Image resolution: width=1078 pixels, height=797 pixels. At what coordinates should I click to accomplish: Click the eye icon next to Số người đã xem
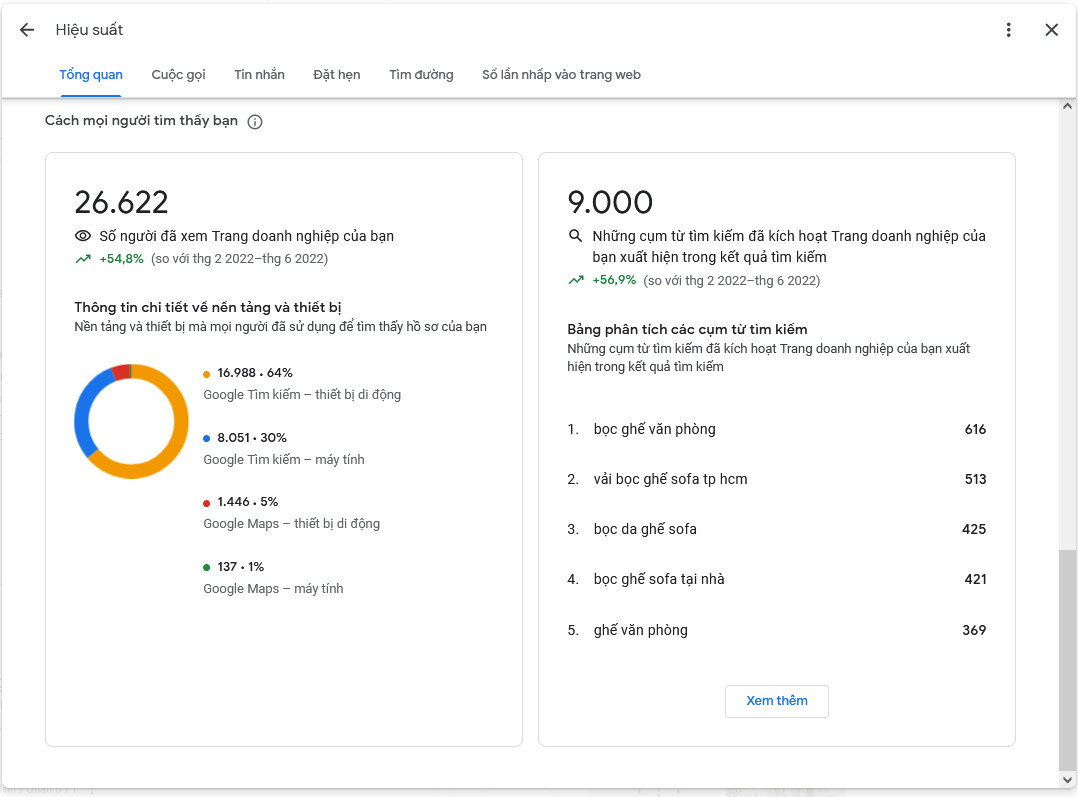click(82, 236)
